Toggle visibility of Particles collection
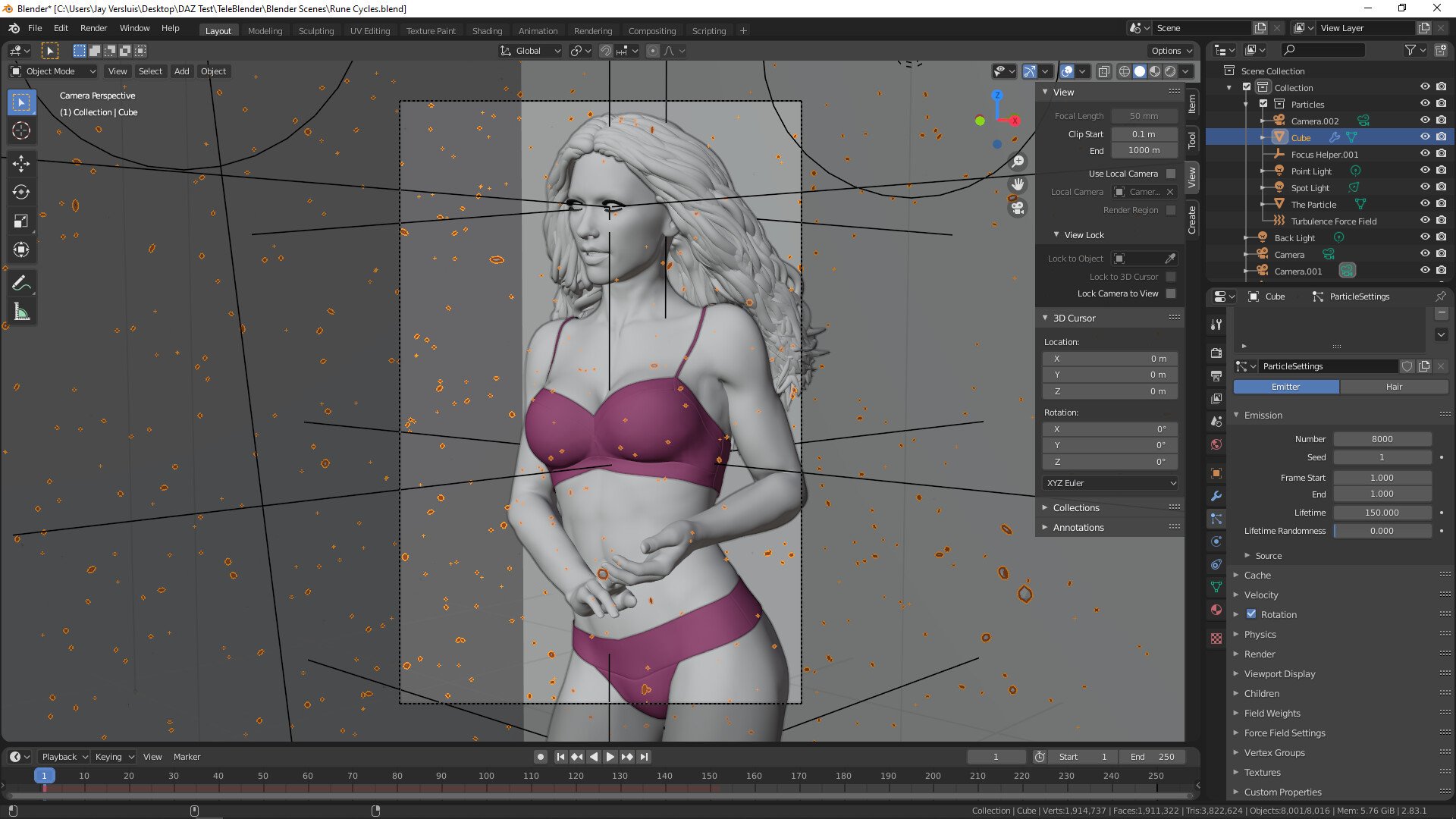 (1425, 103)
